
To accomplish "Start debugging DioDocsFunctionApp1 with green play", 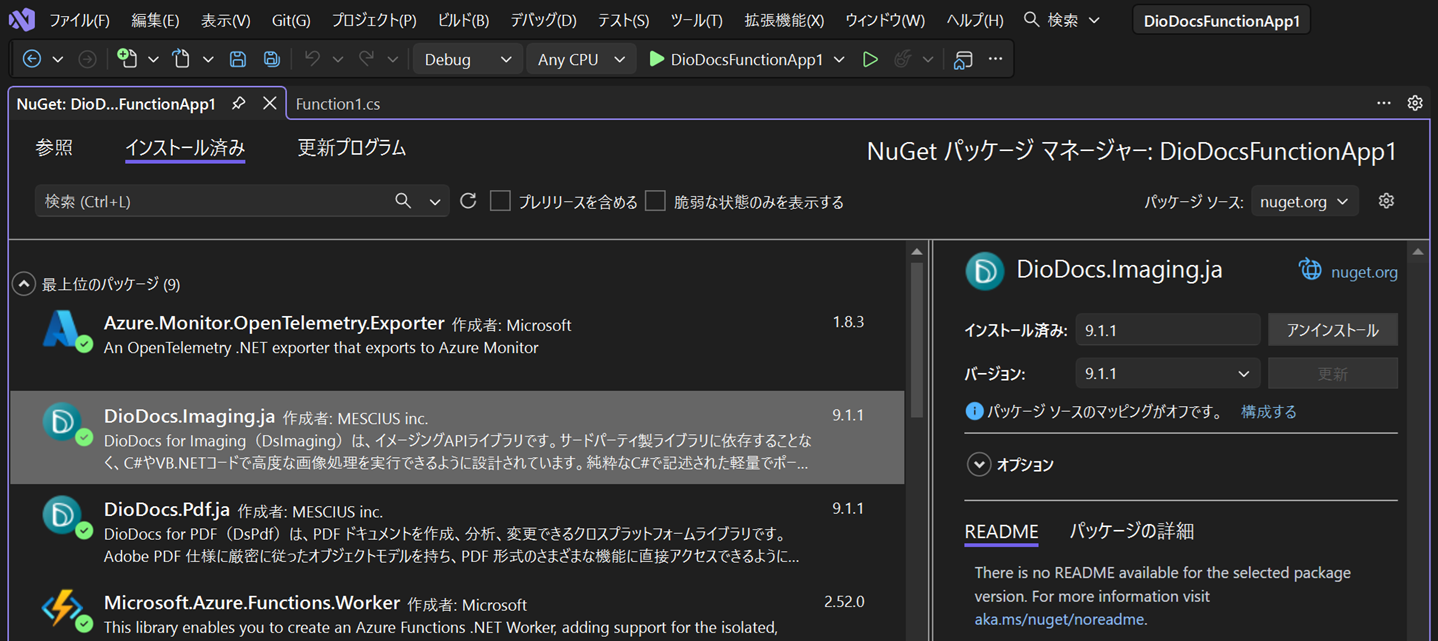I will pos(656,59).
